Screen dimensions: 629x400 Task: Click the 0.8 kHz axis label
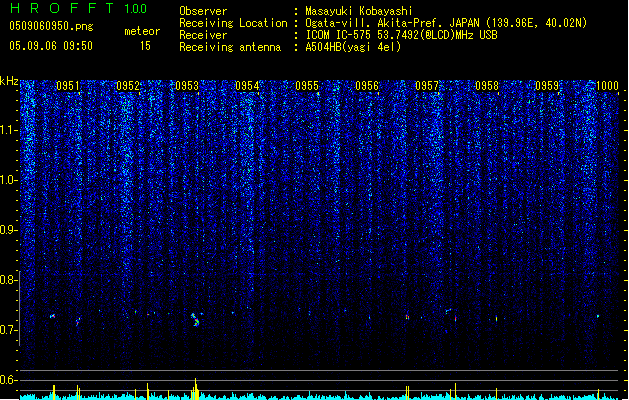pyautogui.click(x=9, y=280)
